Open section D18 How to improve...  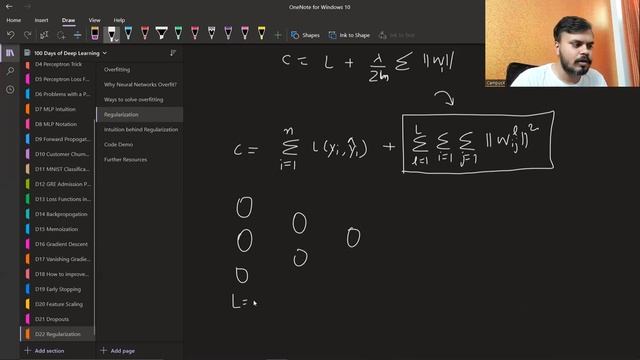[x=58, y=274]
